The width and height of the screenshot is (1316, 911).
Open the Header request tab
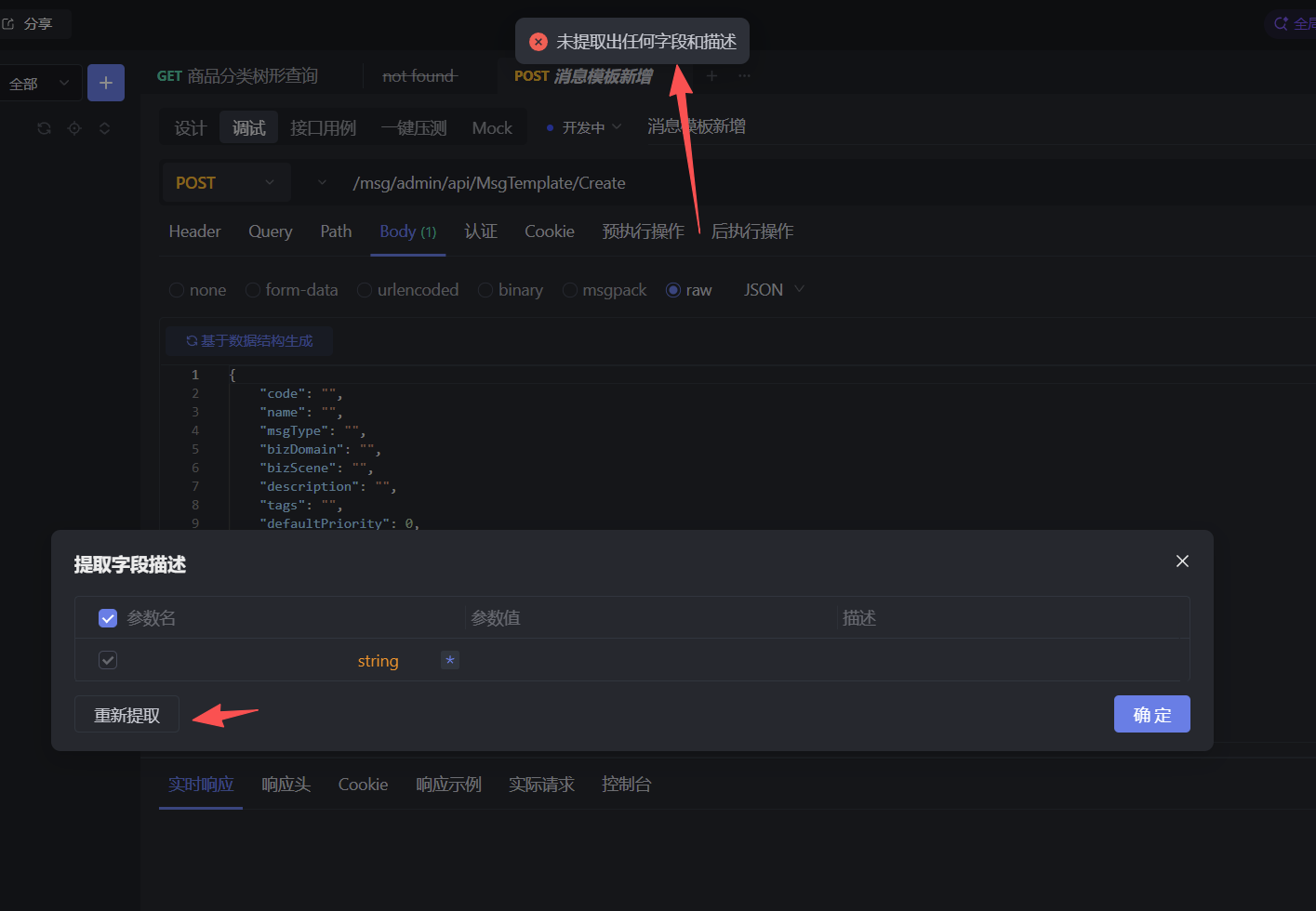tap(194, 231)
